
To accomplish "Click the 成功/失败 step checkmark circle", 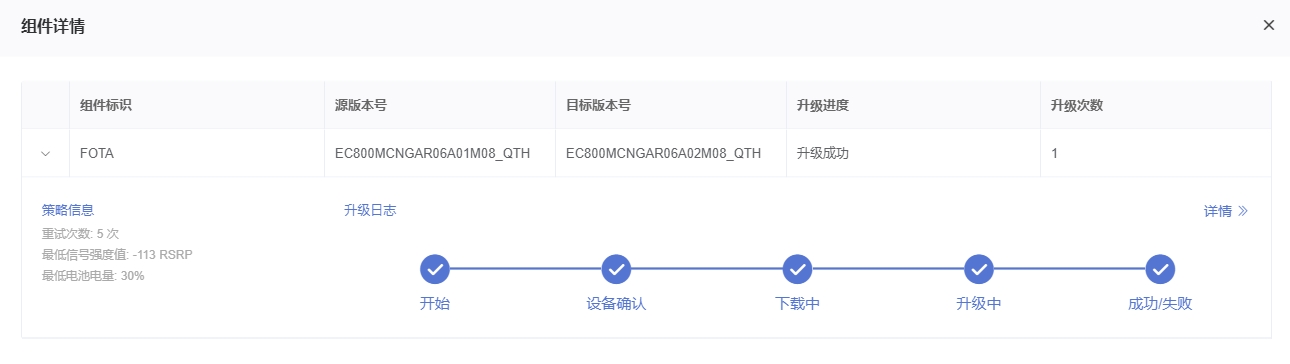I will pyautogui.click(x=1160, y=269).
